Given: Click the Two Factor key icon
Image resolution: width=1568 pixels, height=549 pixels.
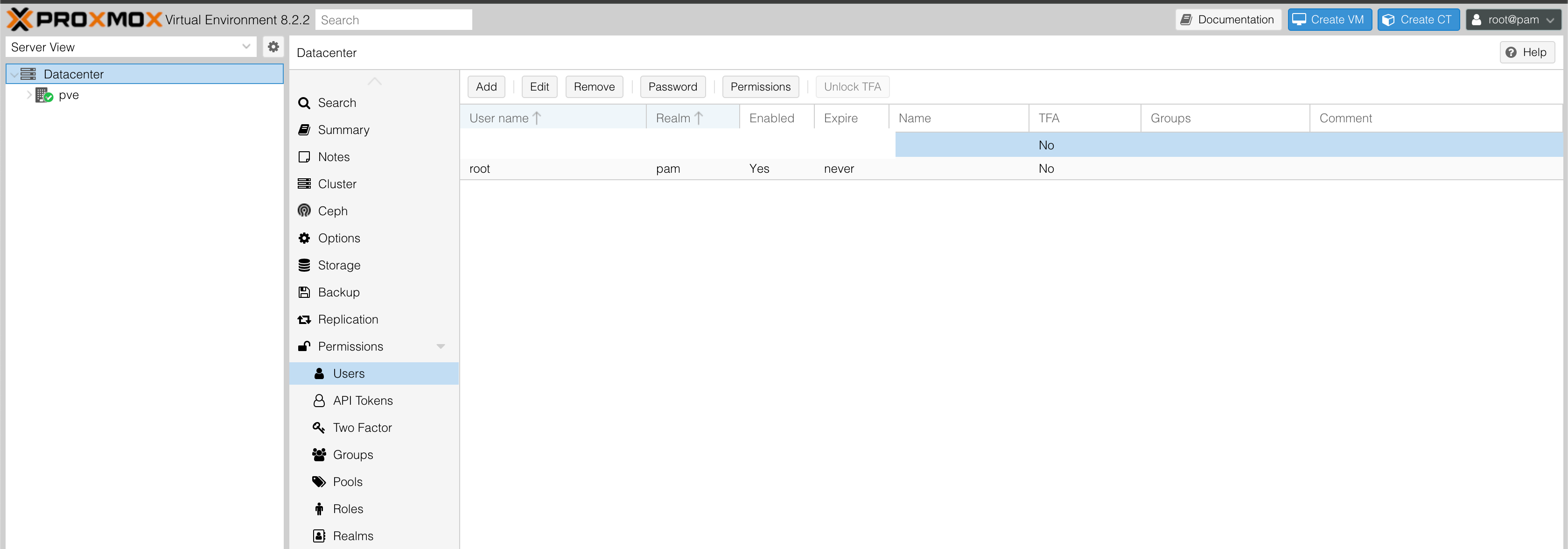Looking at the screenshot, I should click(x=318, y=427).
